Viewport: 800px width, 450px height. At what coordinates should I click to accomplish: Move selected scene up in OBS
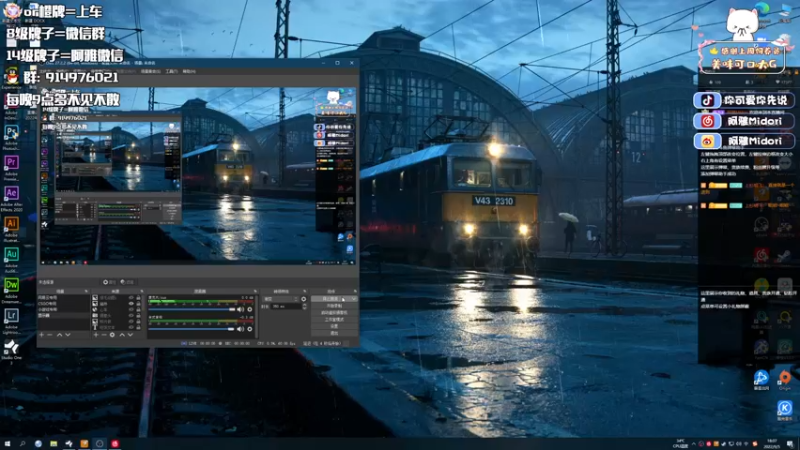point(59,335)
